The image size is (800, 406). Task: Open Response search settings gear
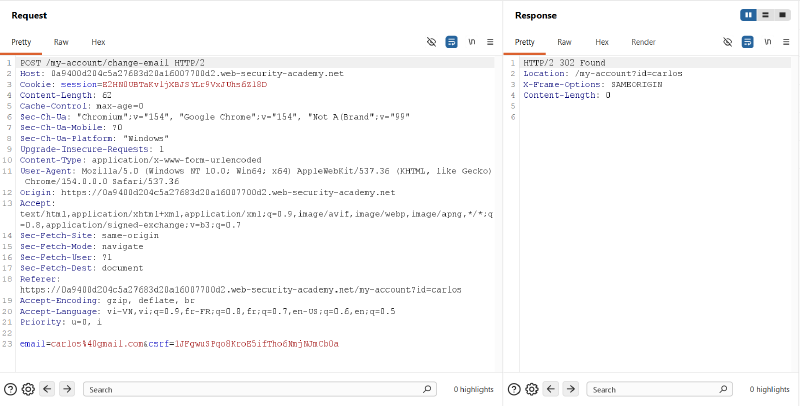(x=532, y=389)
